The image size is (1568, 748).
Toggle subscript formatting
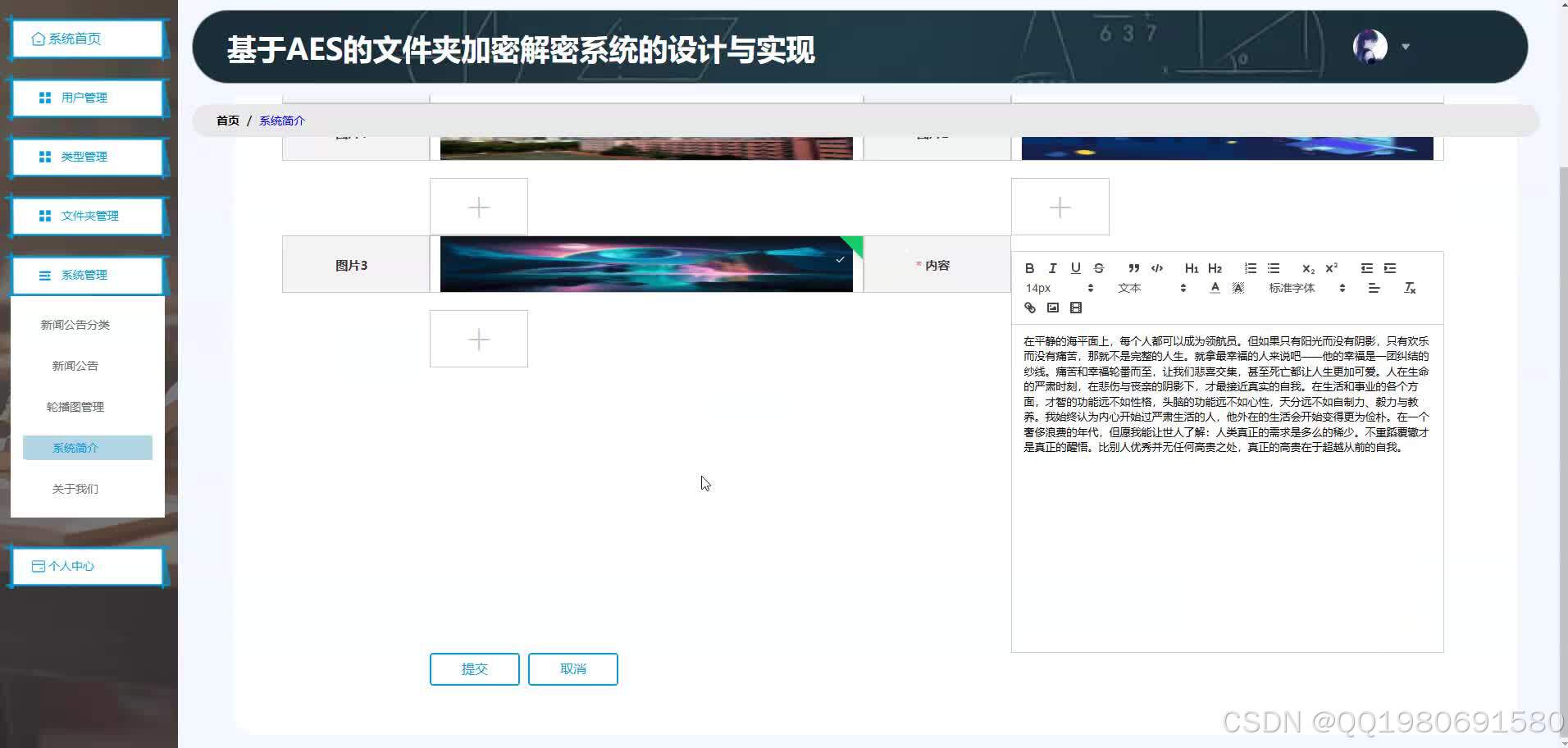pos(1306,268)
